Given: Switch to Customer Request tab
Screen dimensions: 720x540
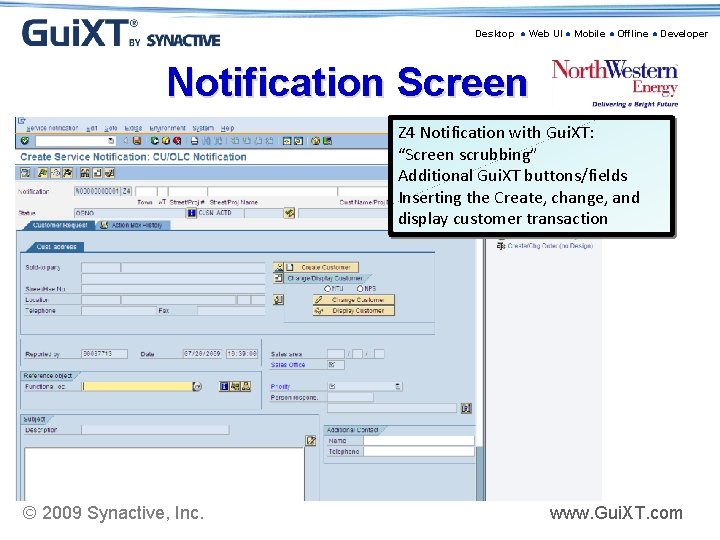Looking at the screenshot, I should pos(60,225).
